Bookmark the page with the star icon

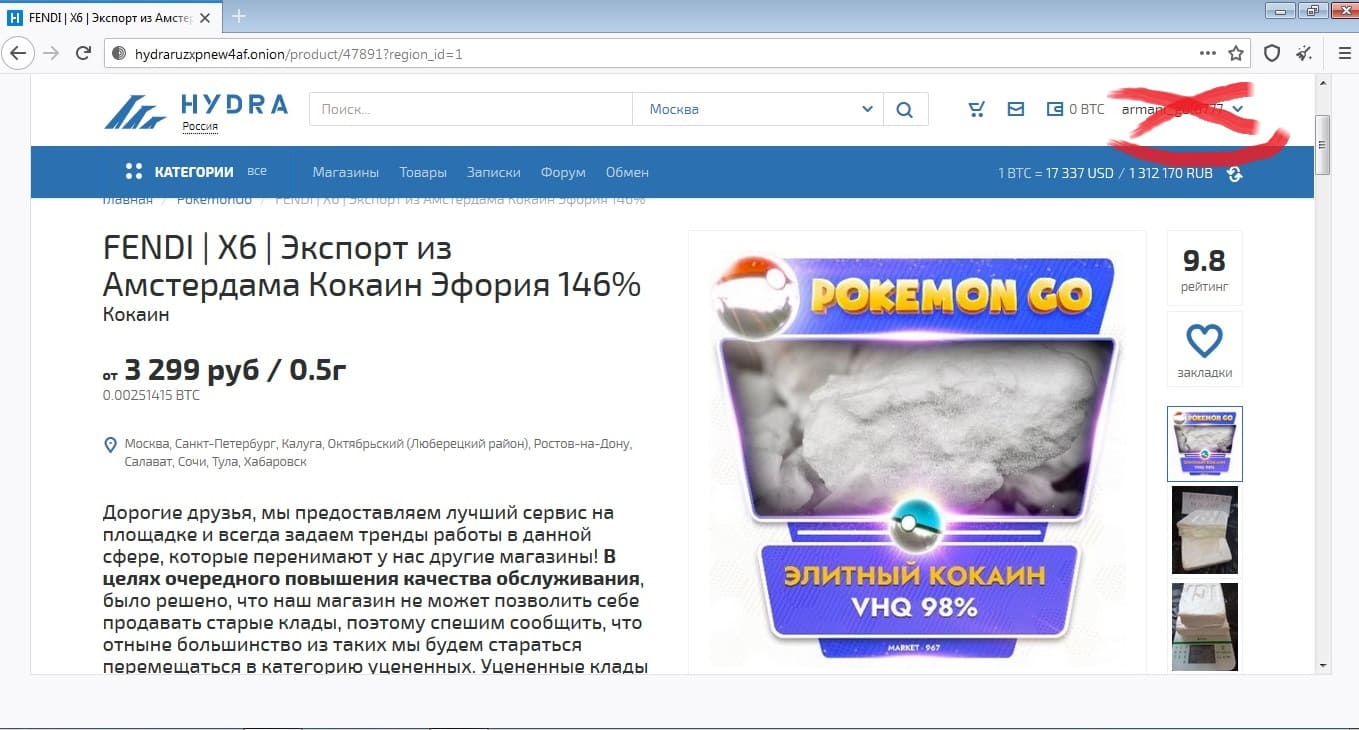point(1237,52)
